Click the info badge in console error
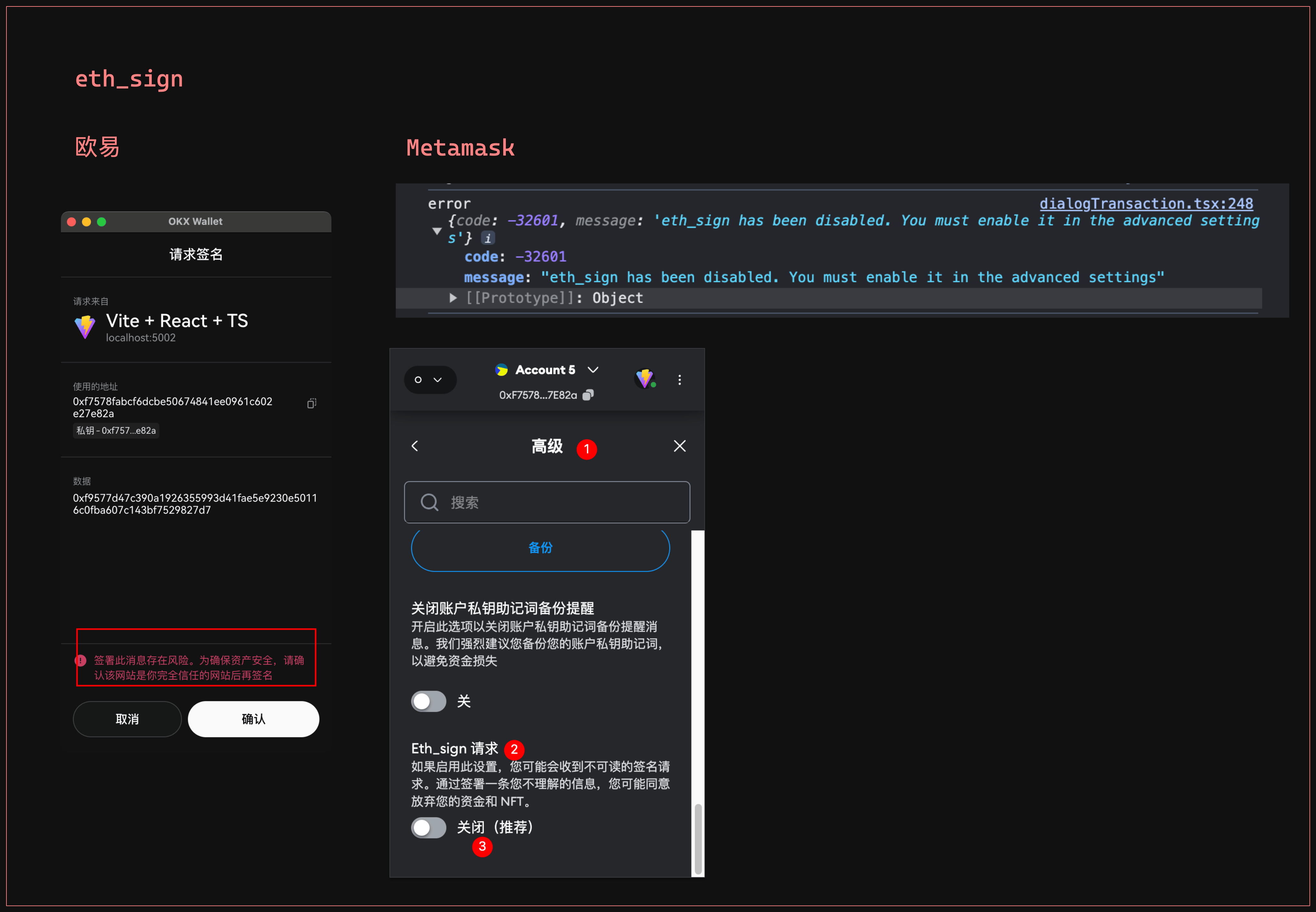 tap(487, 238)
